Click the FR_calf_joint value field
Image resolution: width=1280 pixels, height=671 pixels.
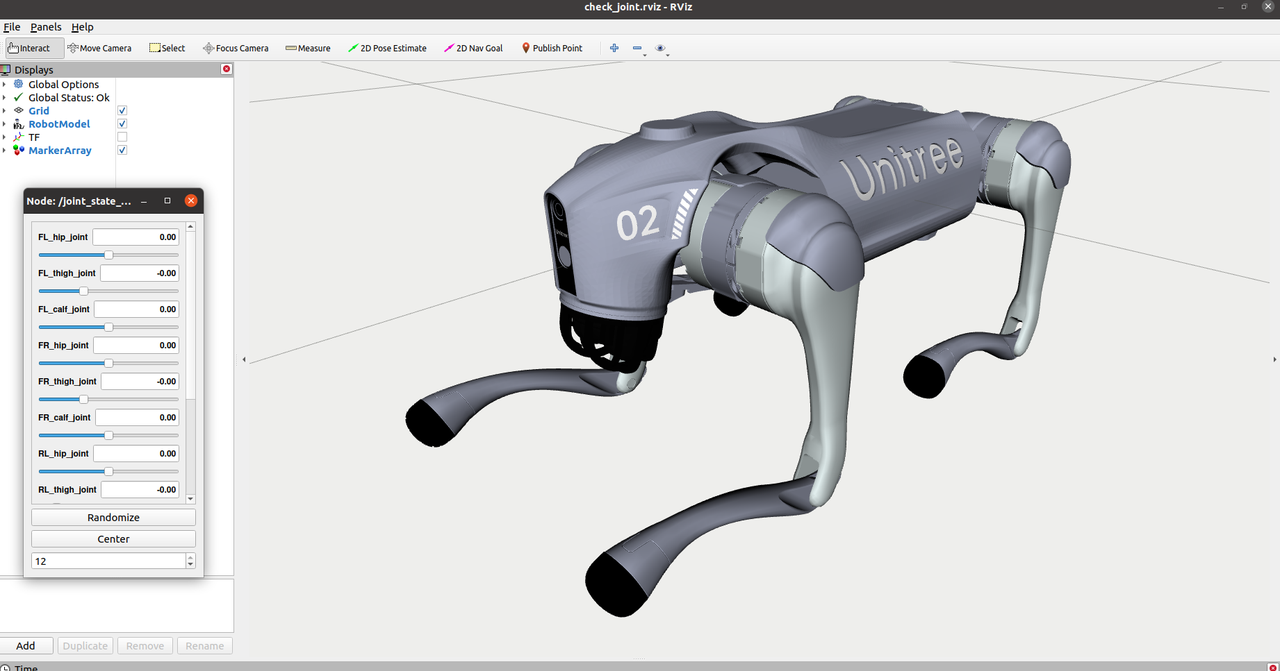[x=137, y=417]
